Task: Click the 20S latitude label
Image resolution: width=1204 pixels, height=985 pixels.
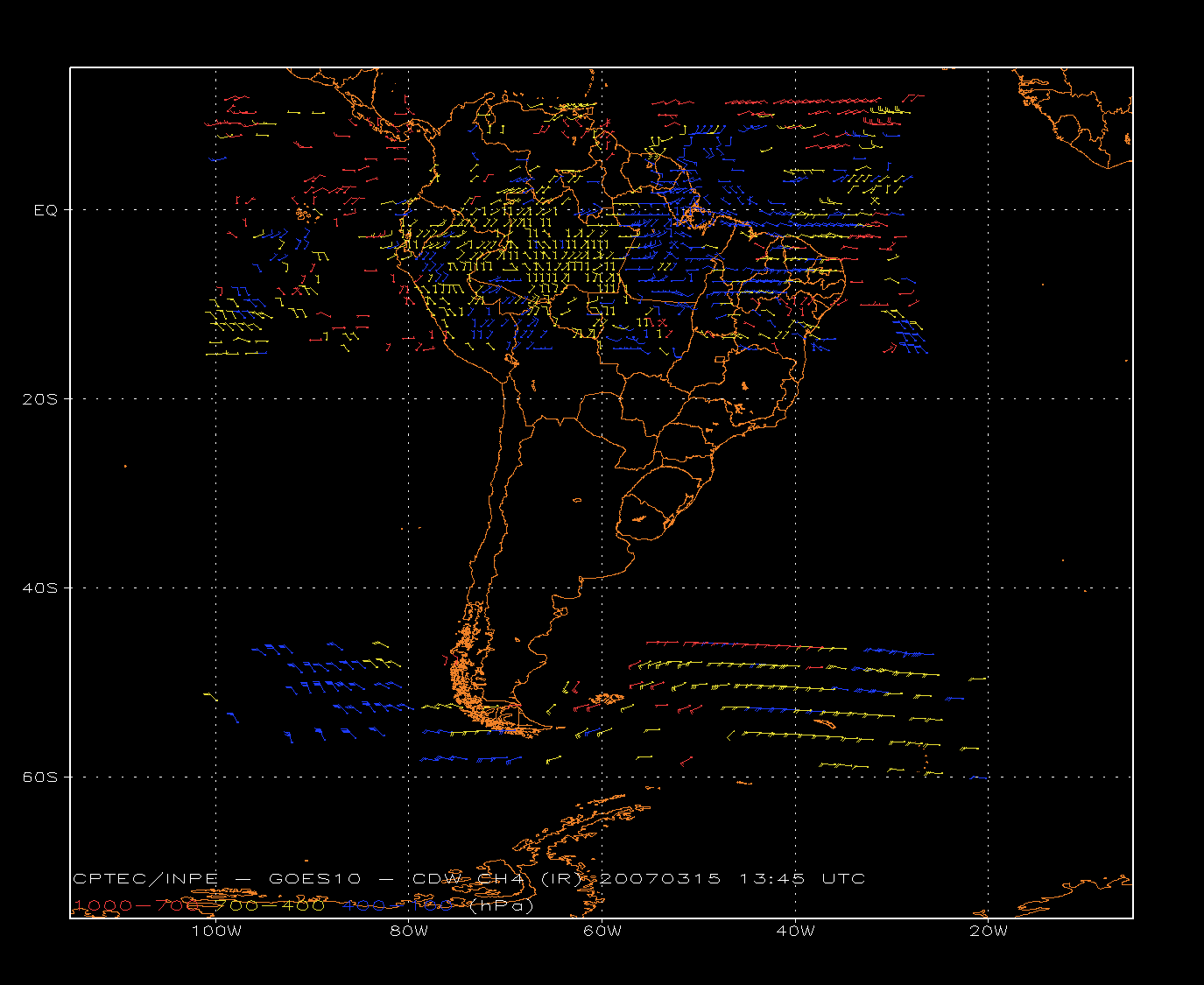Action: (39, 399)
